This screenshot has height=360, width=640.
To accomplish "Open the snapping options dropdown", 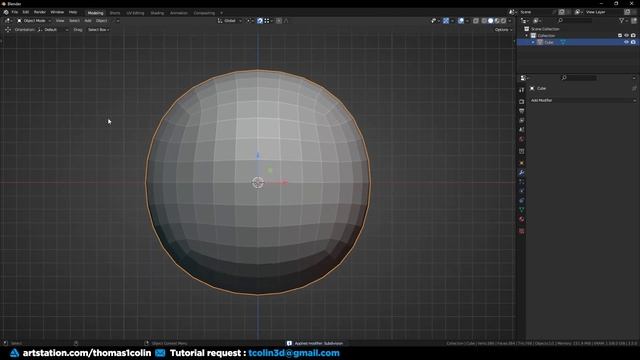I will pyautogui.click(x=268, y=20).
